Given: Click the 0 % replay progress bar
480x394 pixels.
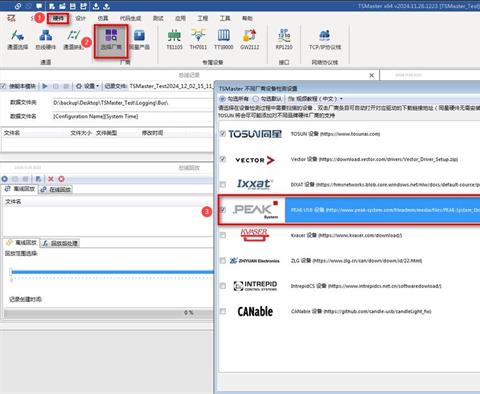Looking at the screenshot, I should click(x=108, y=313).
